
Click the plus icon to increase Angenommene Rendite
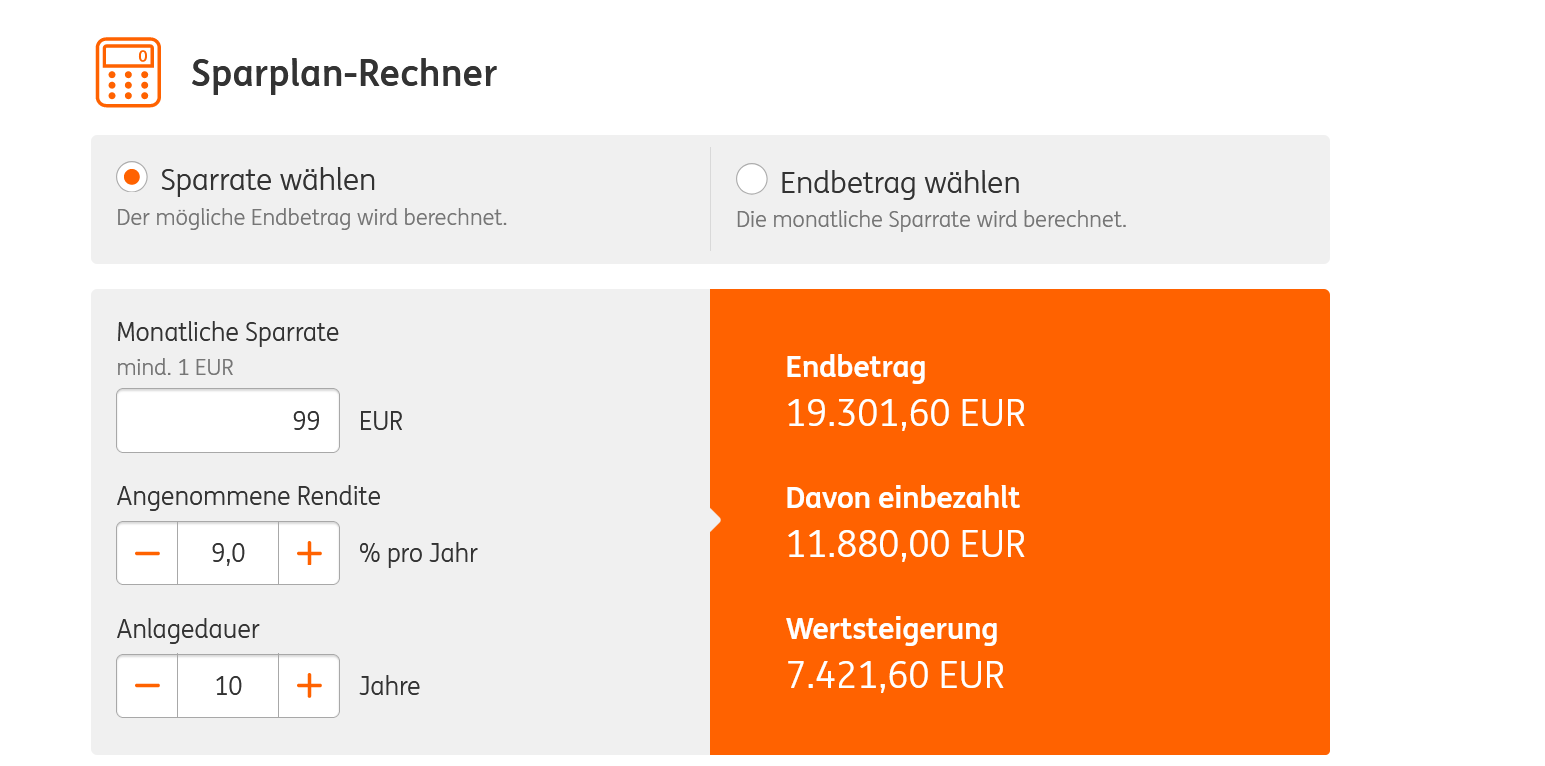point(308,553)
